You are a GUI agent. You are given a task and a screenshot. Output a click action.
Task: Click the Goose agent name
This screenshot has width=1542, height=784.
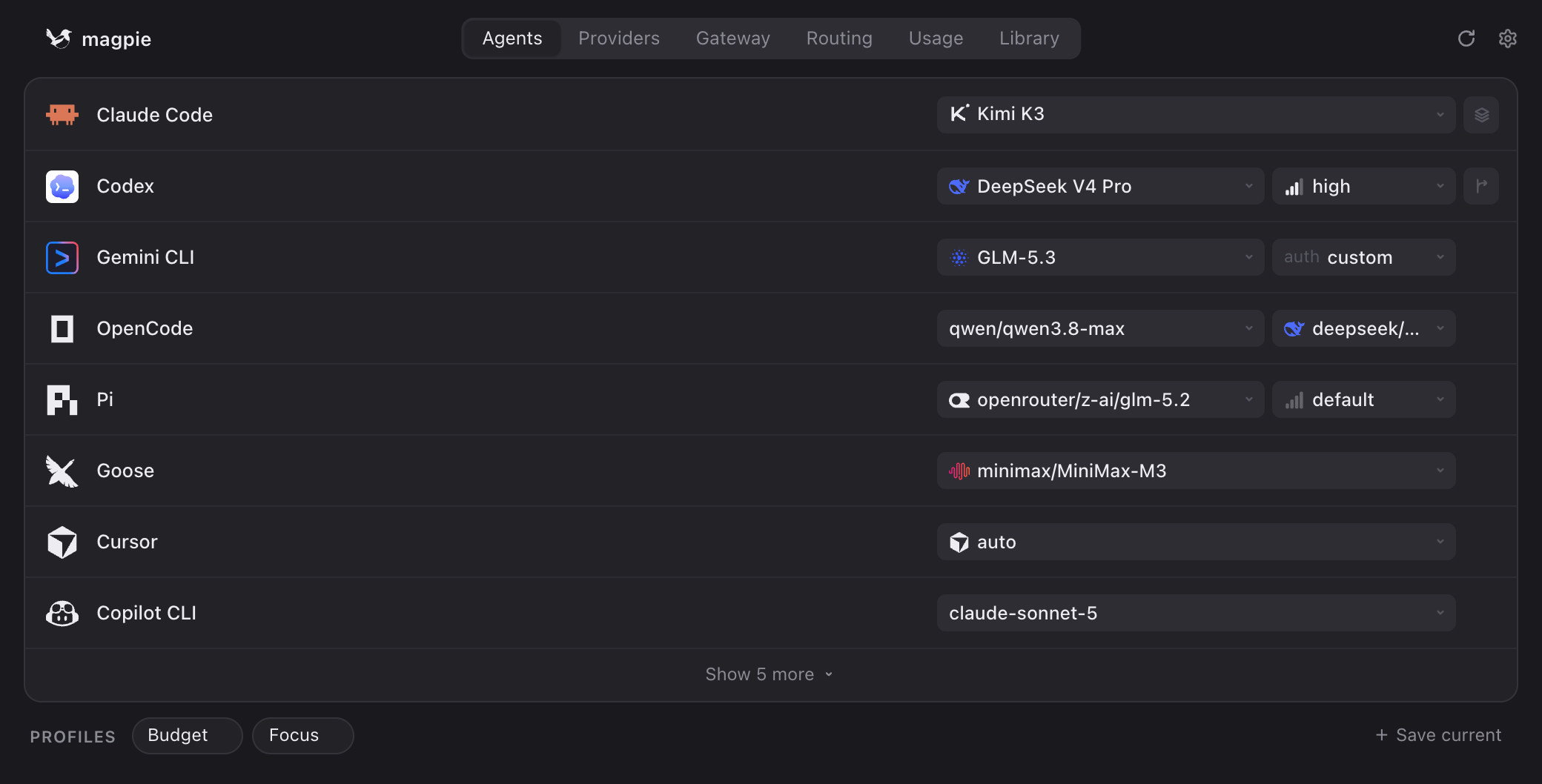click(125, 471)
